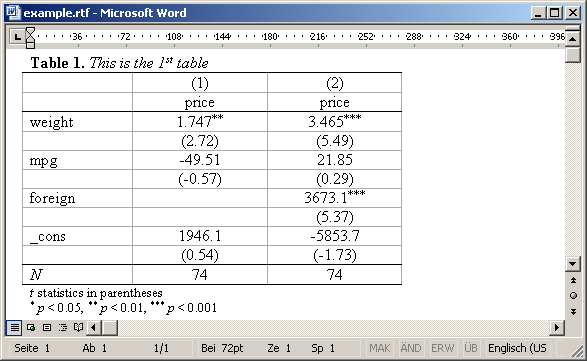The height and width of the screenshot is (361, 587).
Task: Click the '(2.72)' table cell
Action: pyautogui.click(x=200, y=141)
